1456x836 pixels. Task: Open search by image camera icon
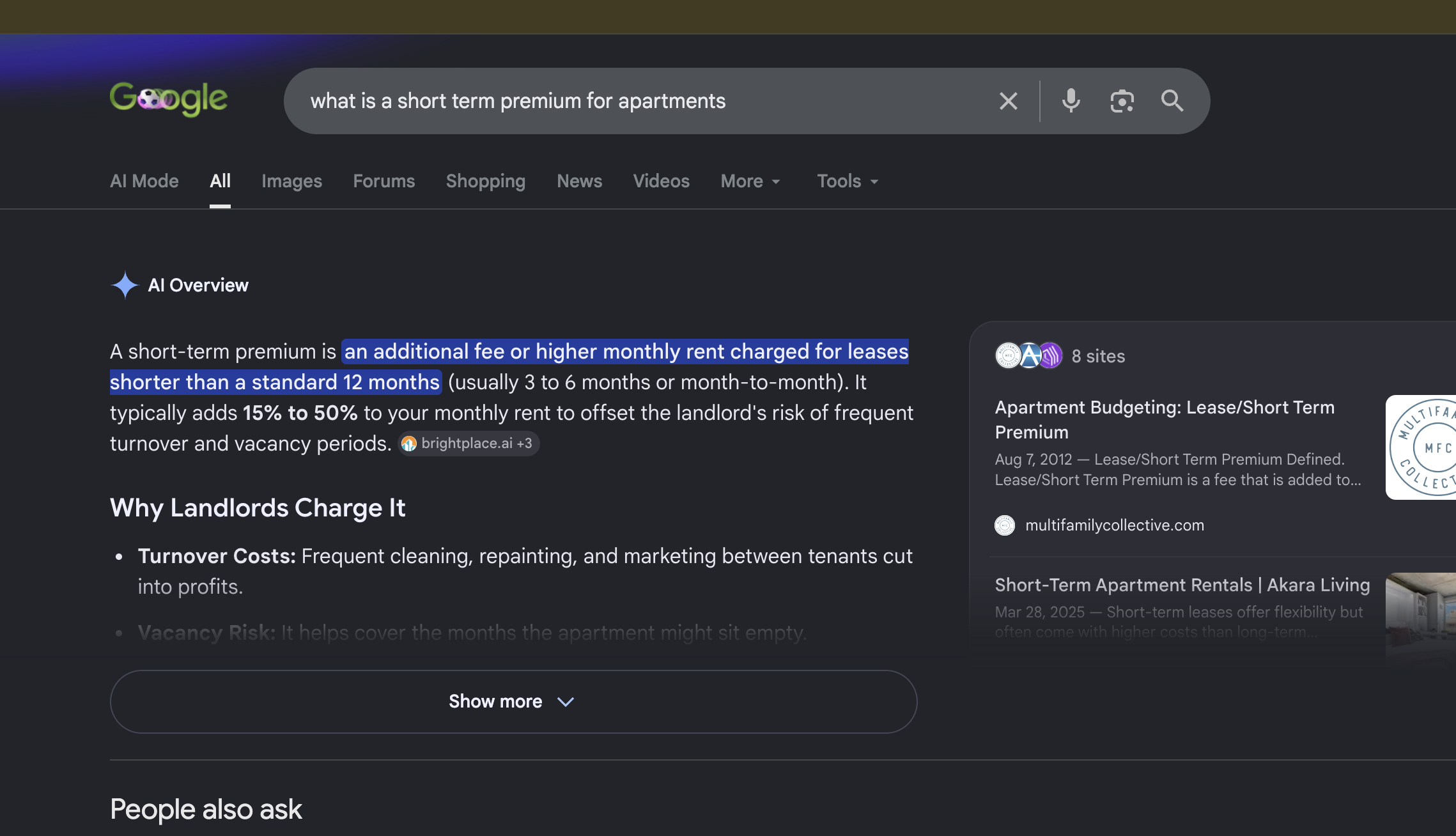(x=1122, y=101)
